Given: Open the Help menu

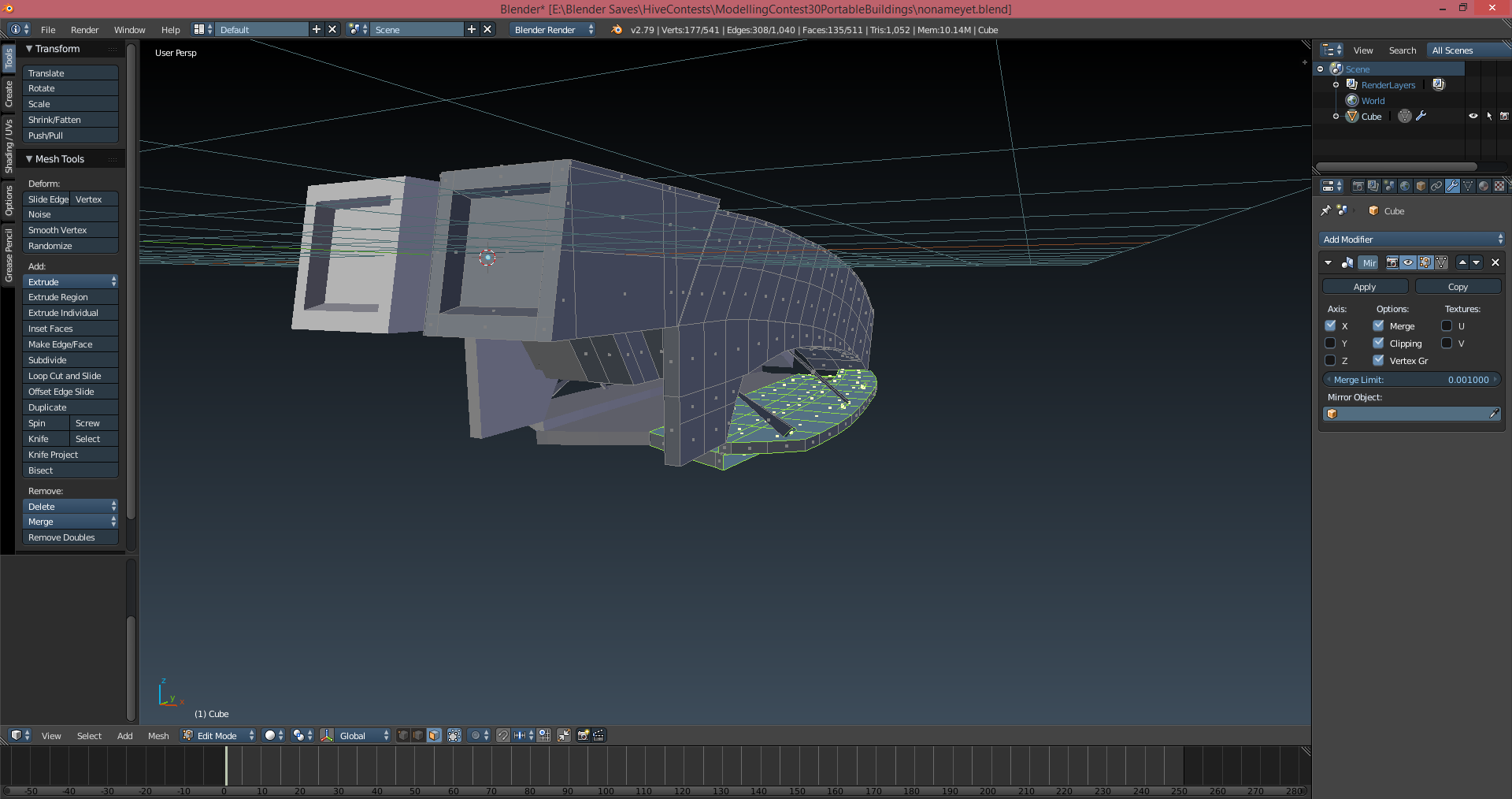Looking at the screenshot, I should tap(170, 29).
